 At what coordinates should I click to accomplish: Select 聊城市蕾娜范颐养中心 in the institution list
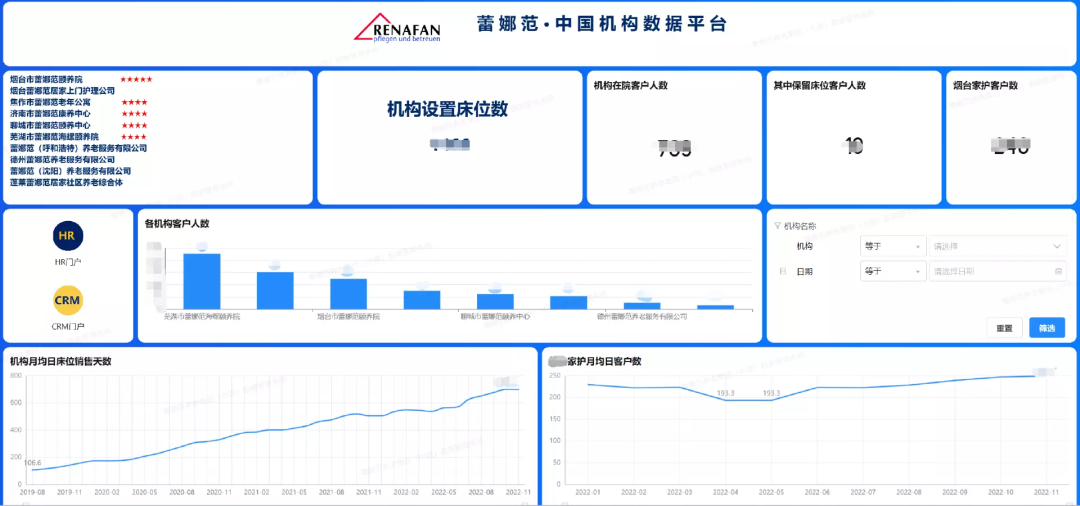coord(50,125)
